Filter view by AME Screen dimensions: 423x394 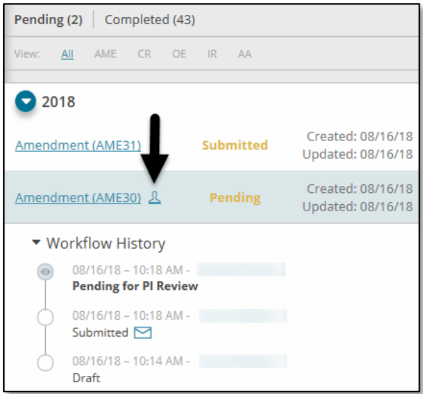[x=105, y=54]
